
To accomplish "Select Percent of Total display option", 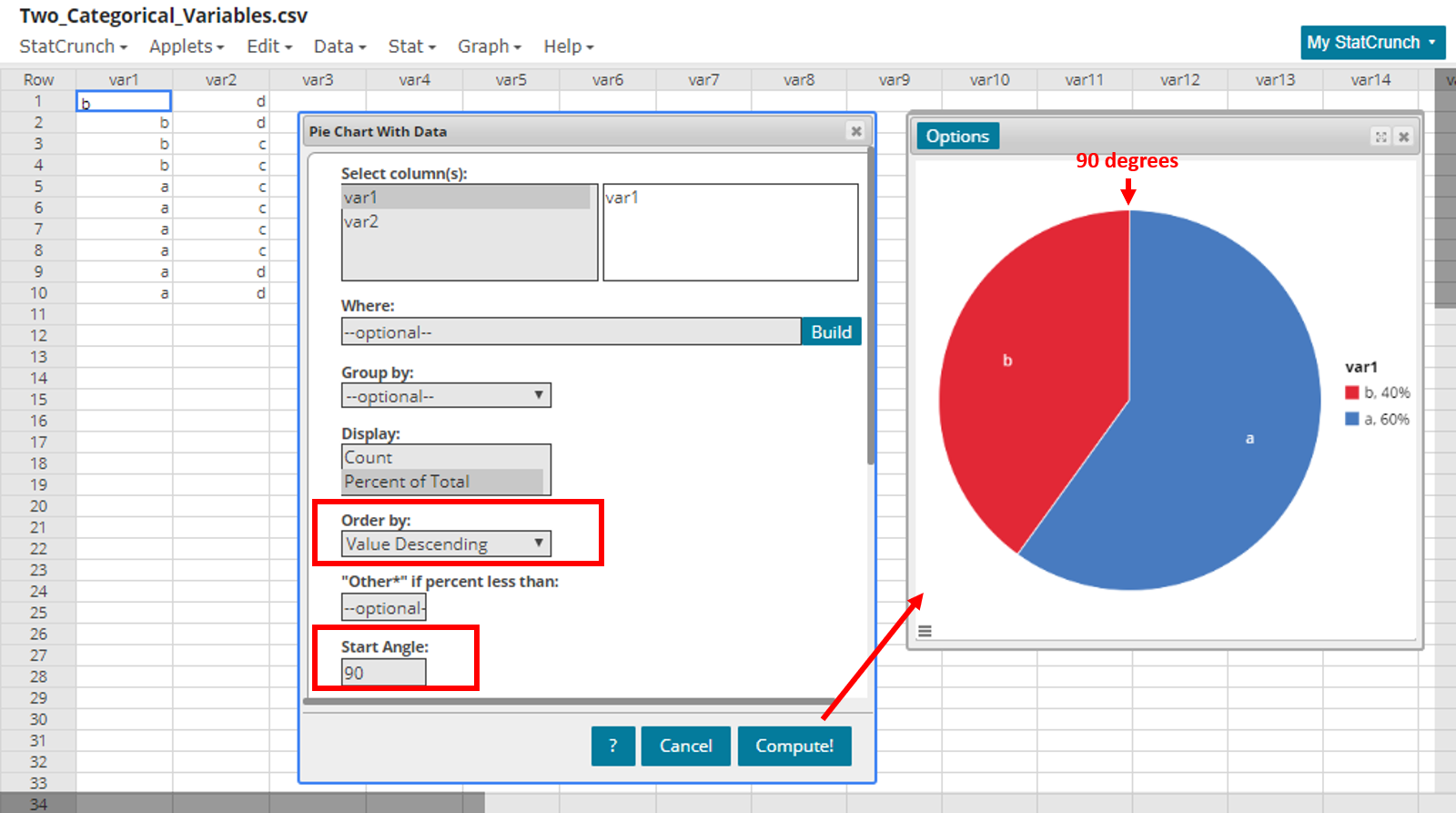I will (x=407, y=482).
